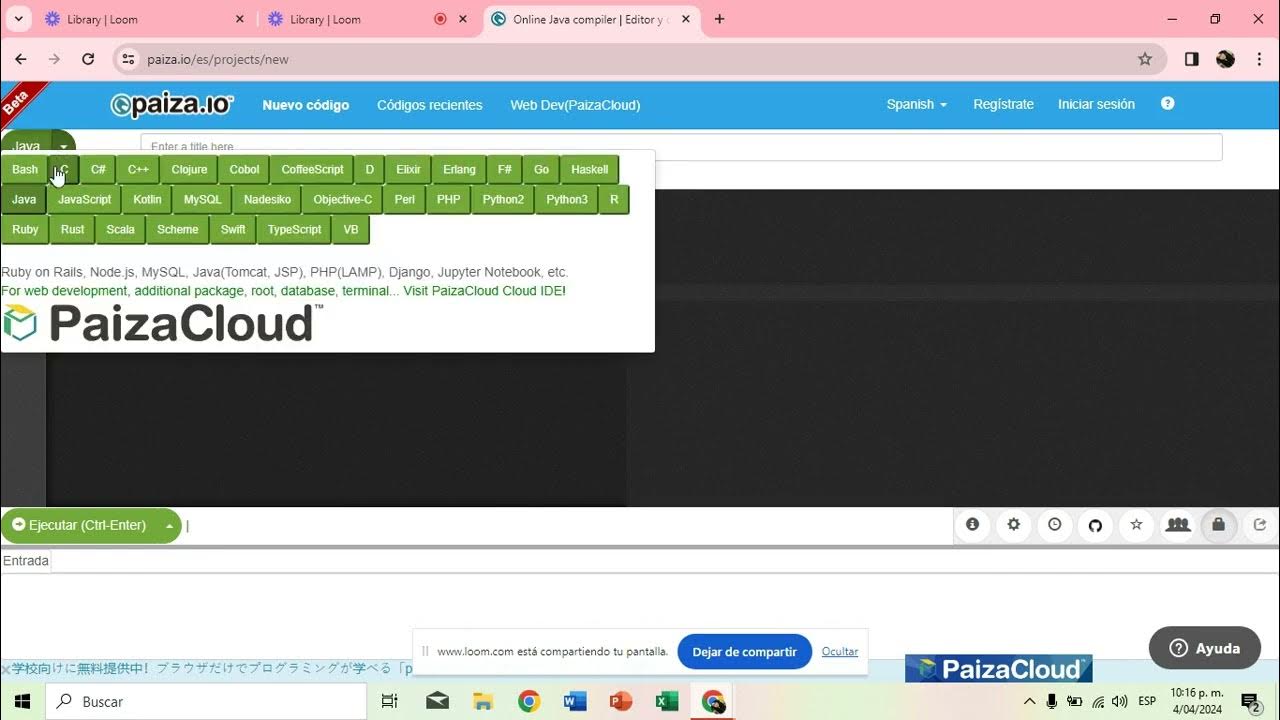The width and height of the screenshot is (1280, 720).
Task: Click the clock scheduling icon
Action: [1055, 525]
